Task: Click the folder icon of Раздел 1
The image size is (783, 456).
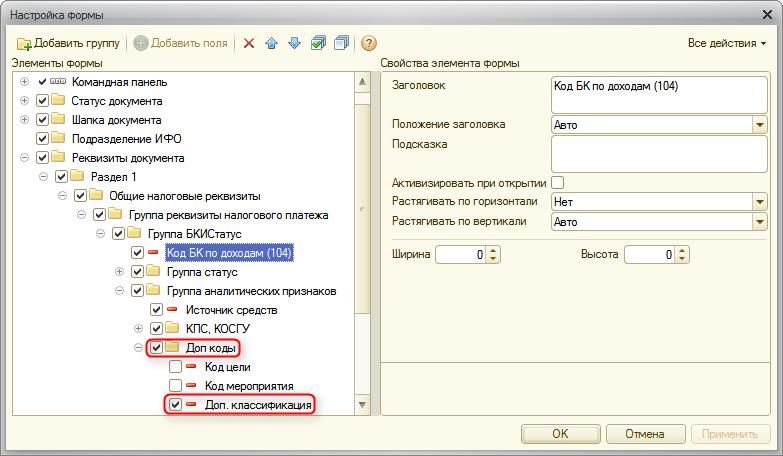Action: point(77,176)
